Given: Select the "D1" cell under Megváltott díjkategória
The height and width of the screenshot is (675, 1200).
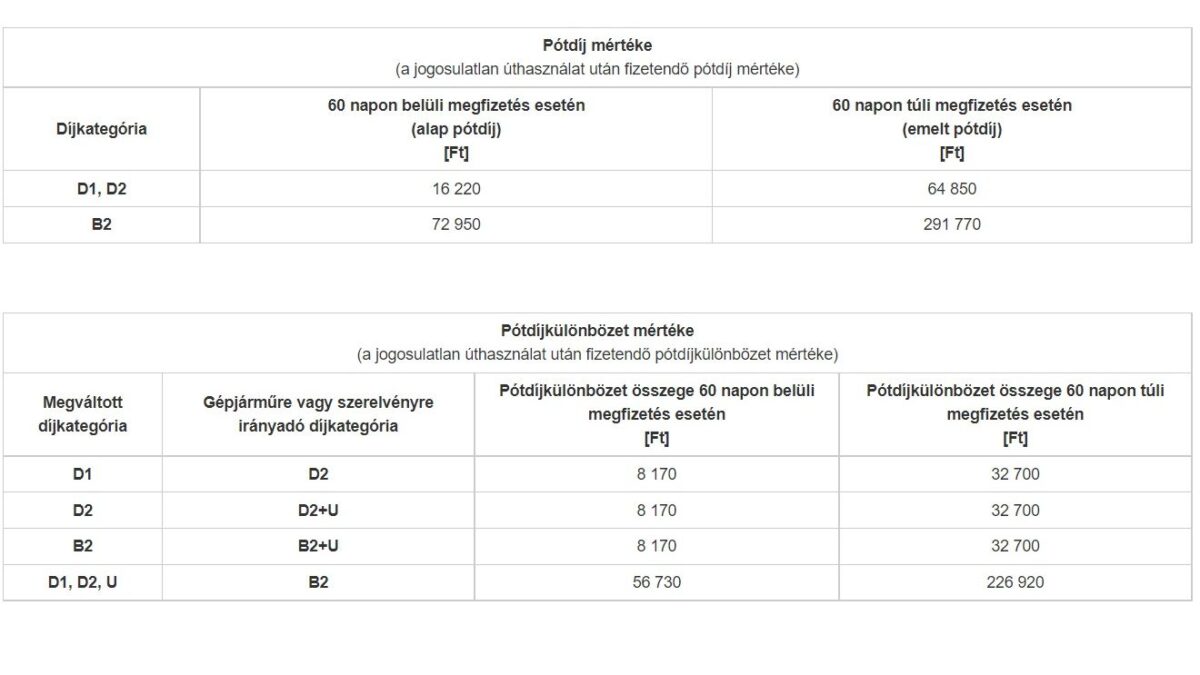Looking at the screenshot, I should tap(83, 474).
